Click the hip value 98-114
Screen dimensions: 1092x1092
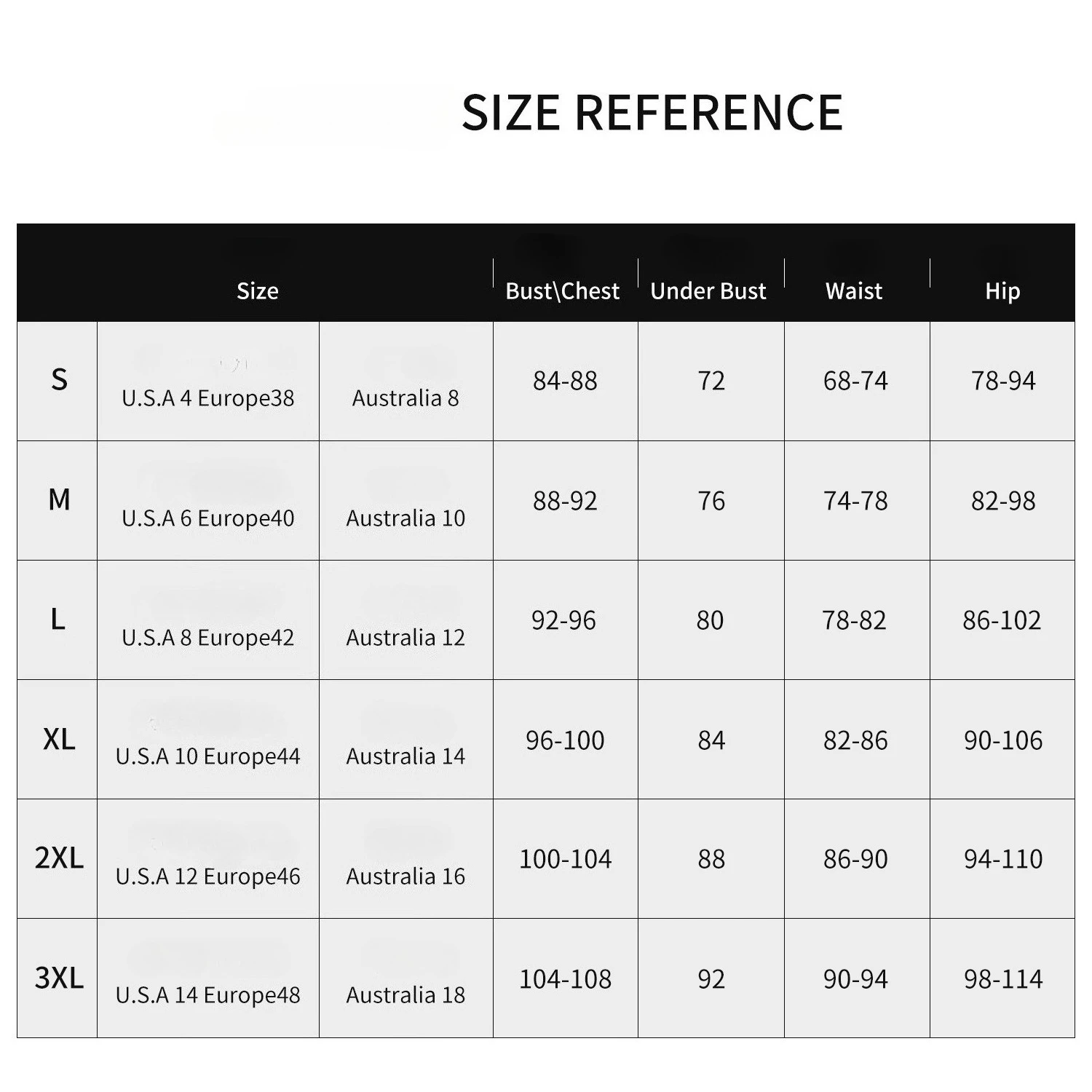tap(1003, 979)
